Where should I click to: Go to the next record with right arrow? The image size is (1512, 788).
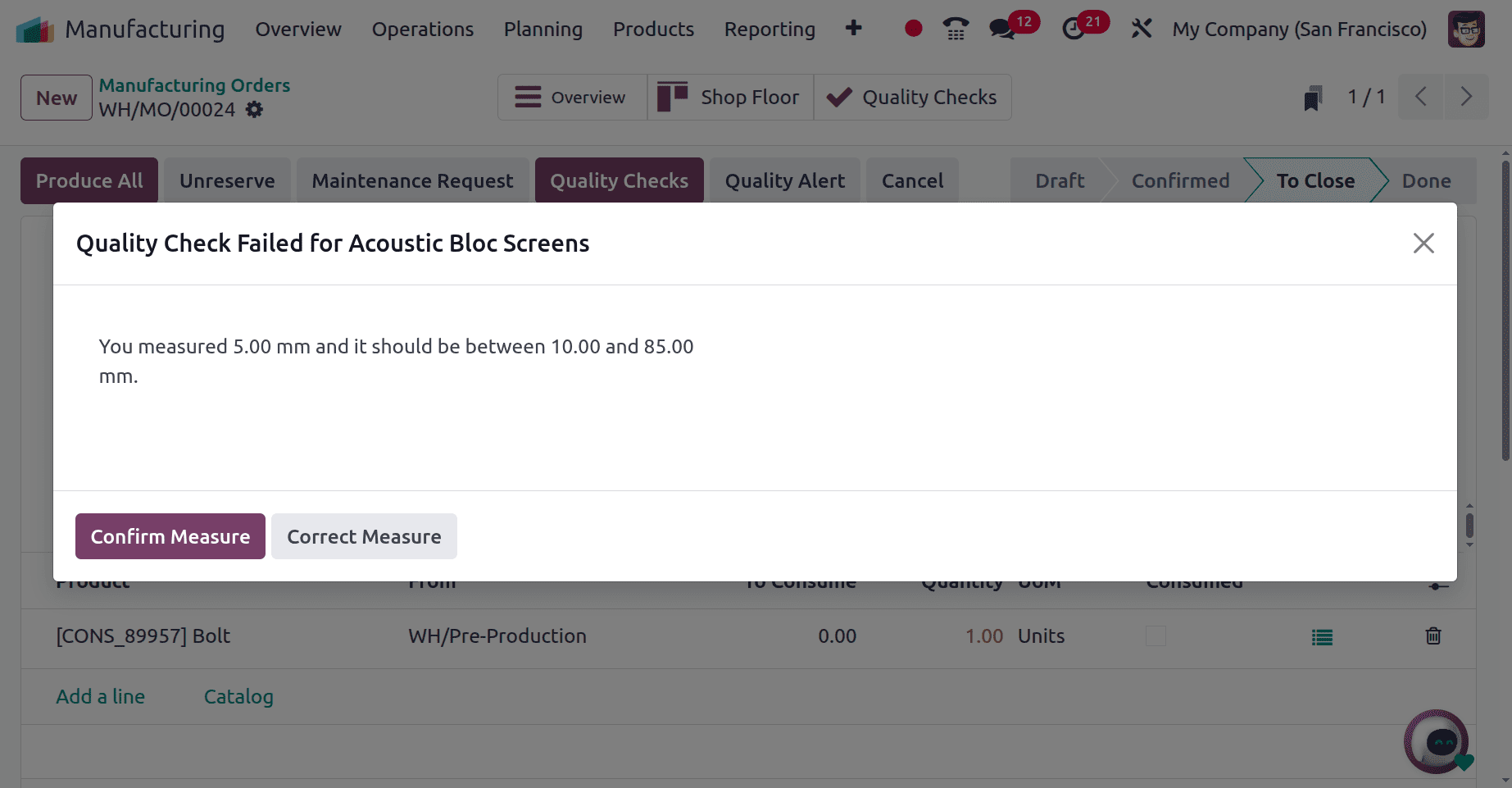1466,97
